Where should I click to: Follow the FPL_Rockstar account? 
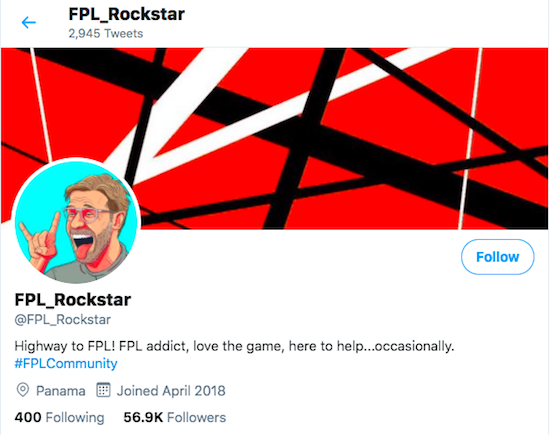click(x=497, y=257)
